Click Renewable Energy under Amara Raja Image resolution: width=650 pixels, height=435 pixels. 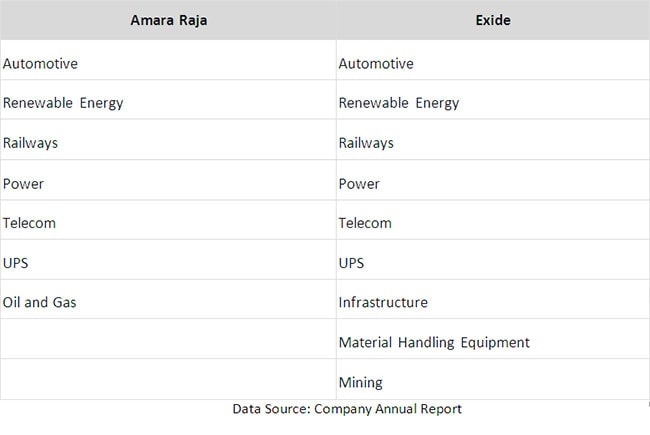click(x=64, y=103)
